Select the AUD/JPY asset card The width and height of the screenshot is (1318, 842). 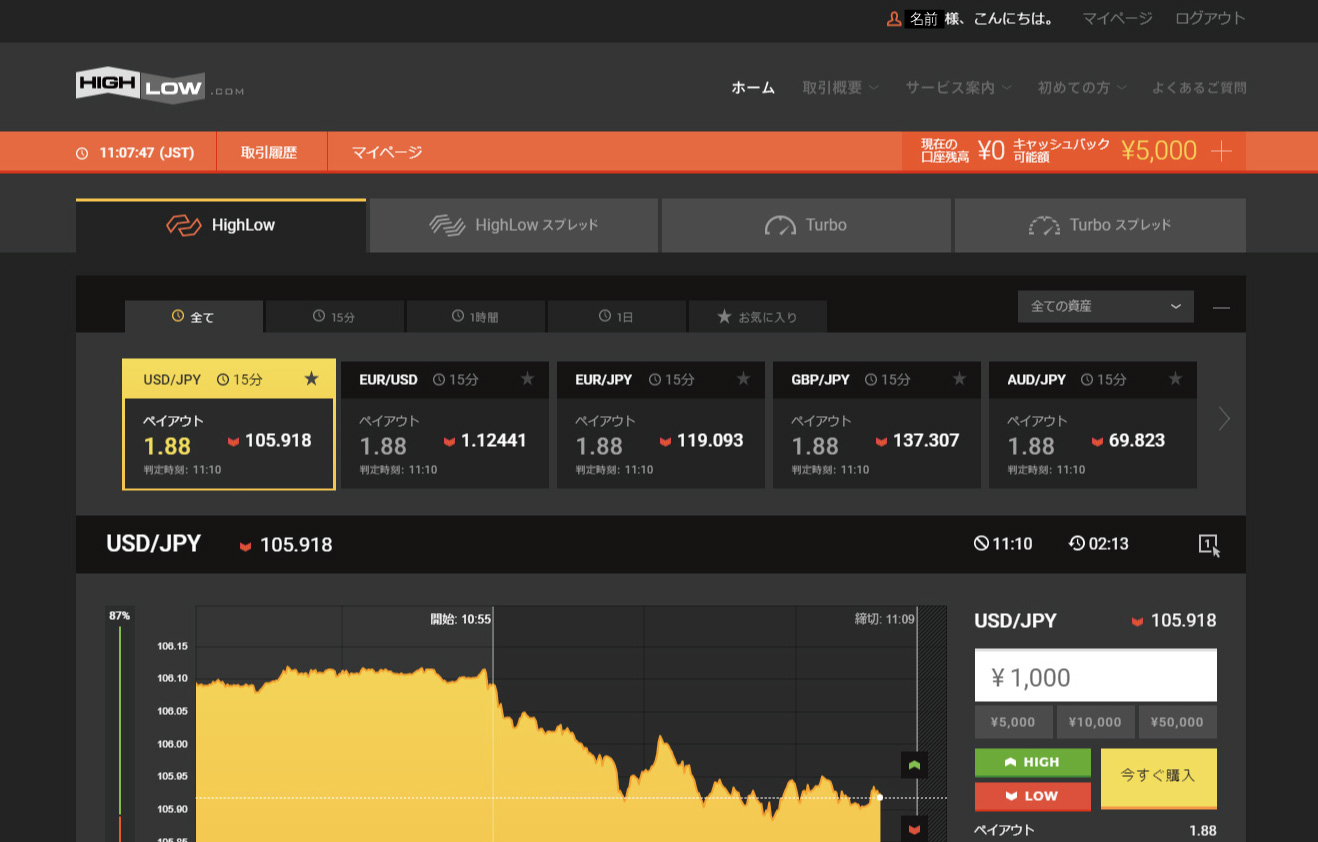pyautogui.click(x=1093, y=425)
